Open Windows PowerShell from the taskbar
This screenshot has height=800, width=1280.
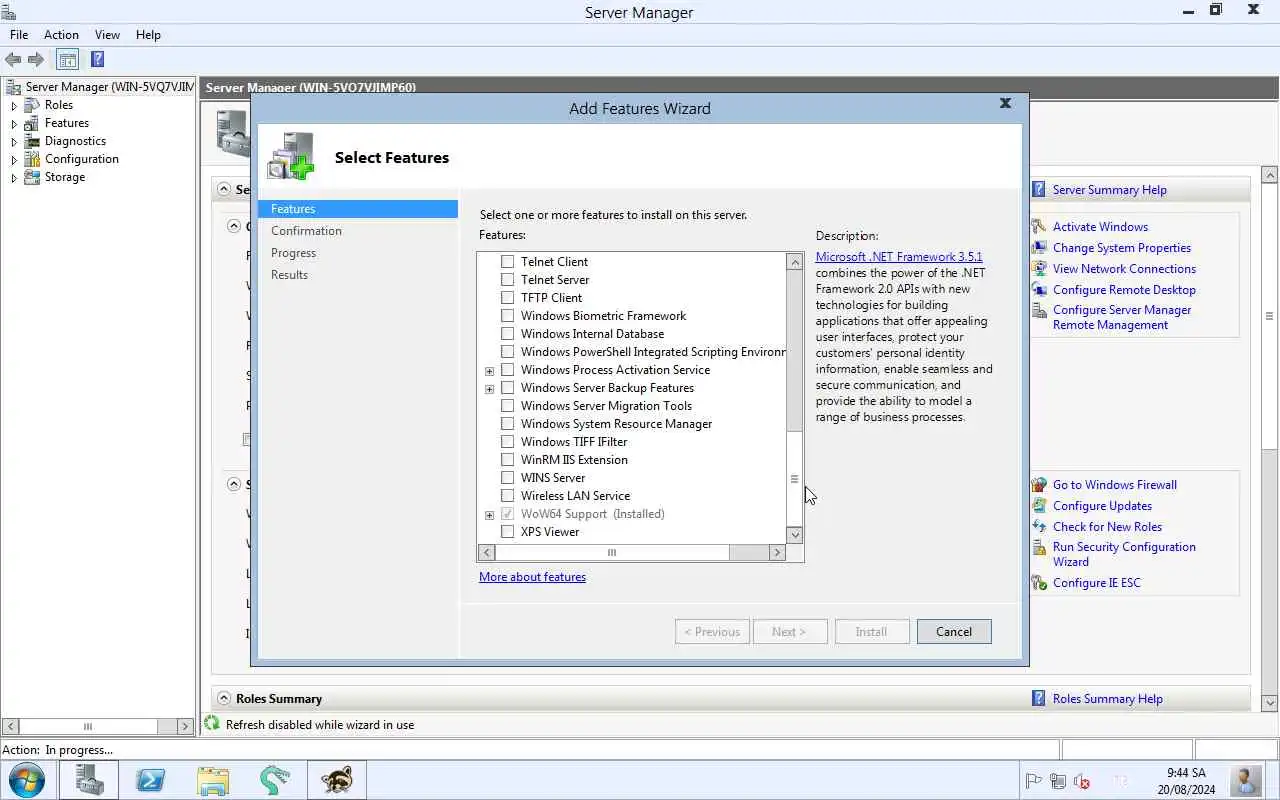click(151, 780)
